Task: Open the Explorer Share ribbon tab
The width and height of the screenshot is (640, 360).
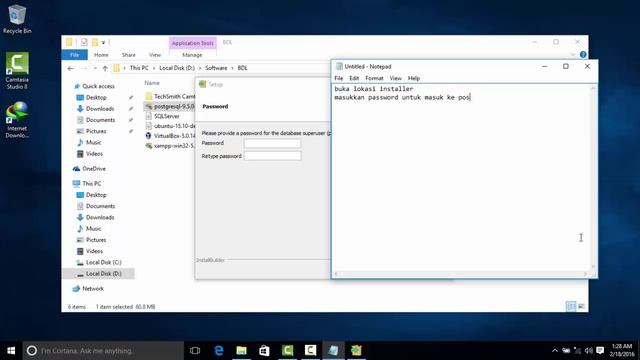Action: click(x=129, y=55)
